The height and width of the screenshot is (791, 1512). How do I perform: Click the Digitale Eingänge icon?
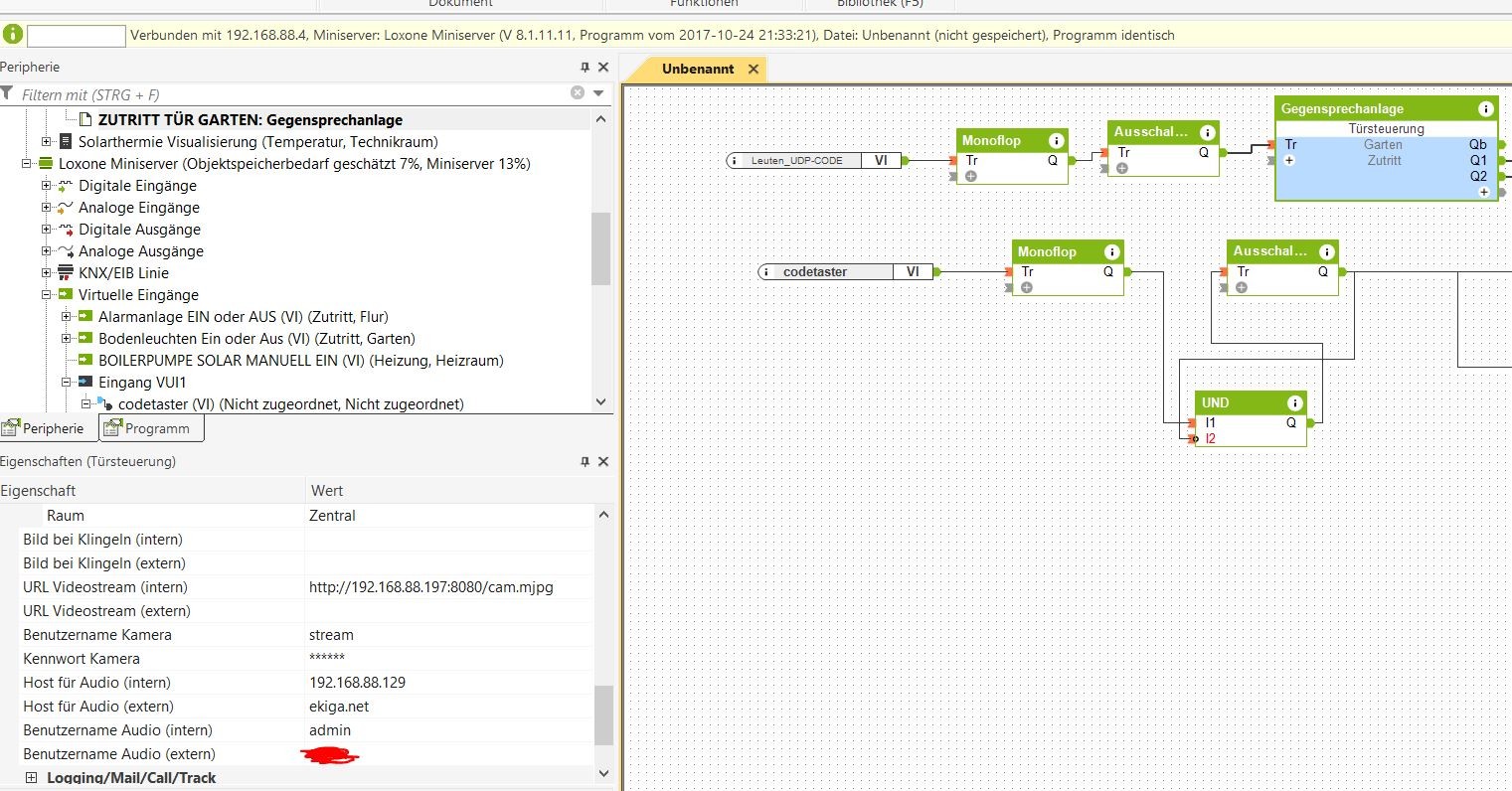point(66,185)
